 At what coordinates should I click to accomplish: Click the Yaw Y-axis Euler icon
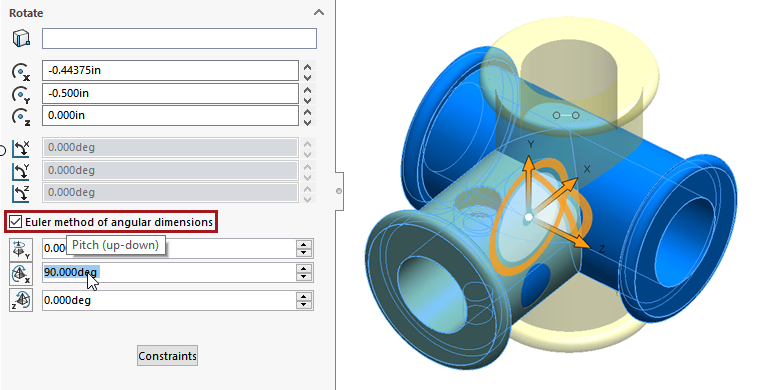coord(21,249)
